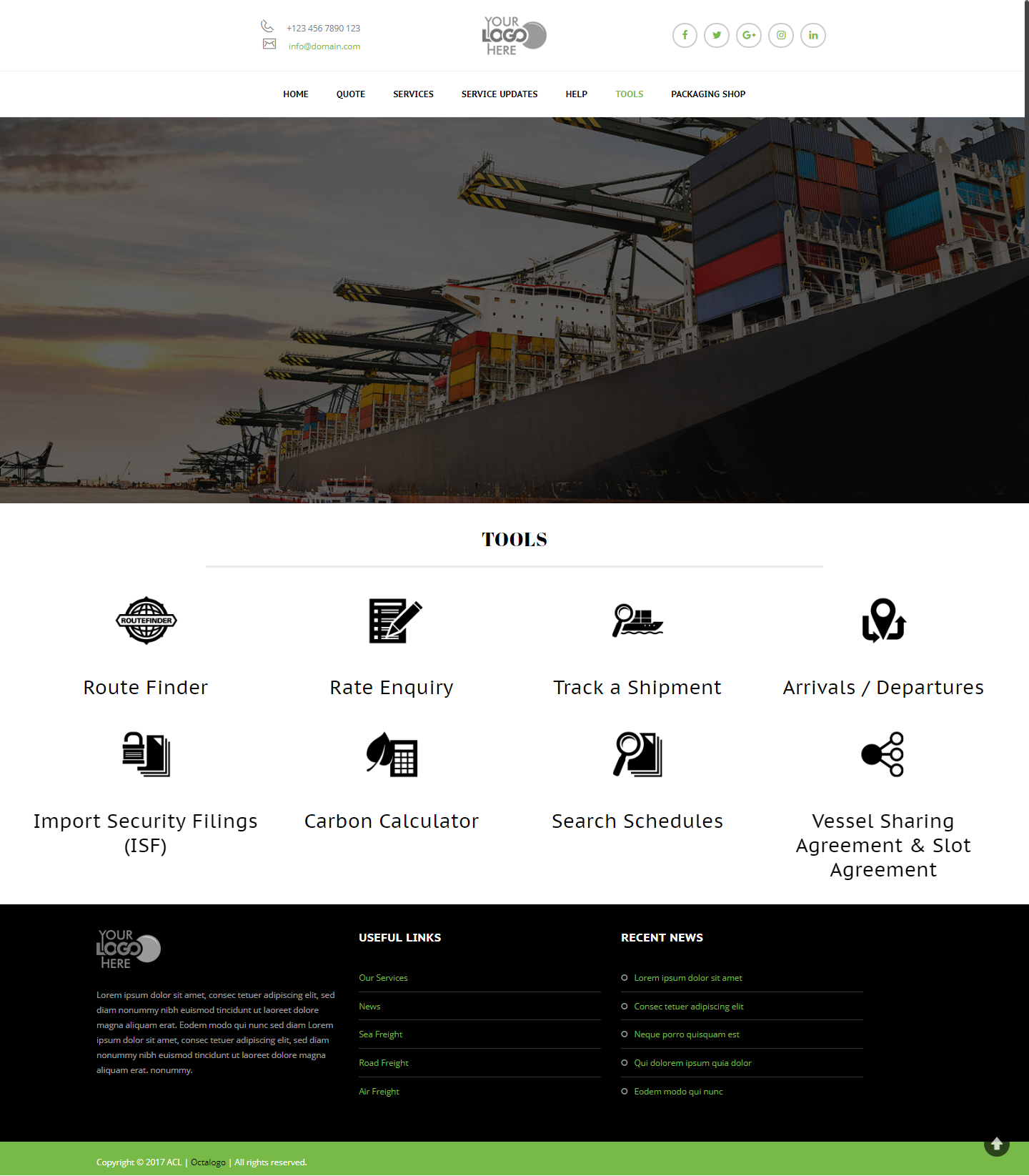Click the Track a Shipment ship icon
The width and height of the screenshot is (1029, 1176).
[x=637, y=621]
